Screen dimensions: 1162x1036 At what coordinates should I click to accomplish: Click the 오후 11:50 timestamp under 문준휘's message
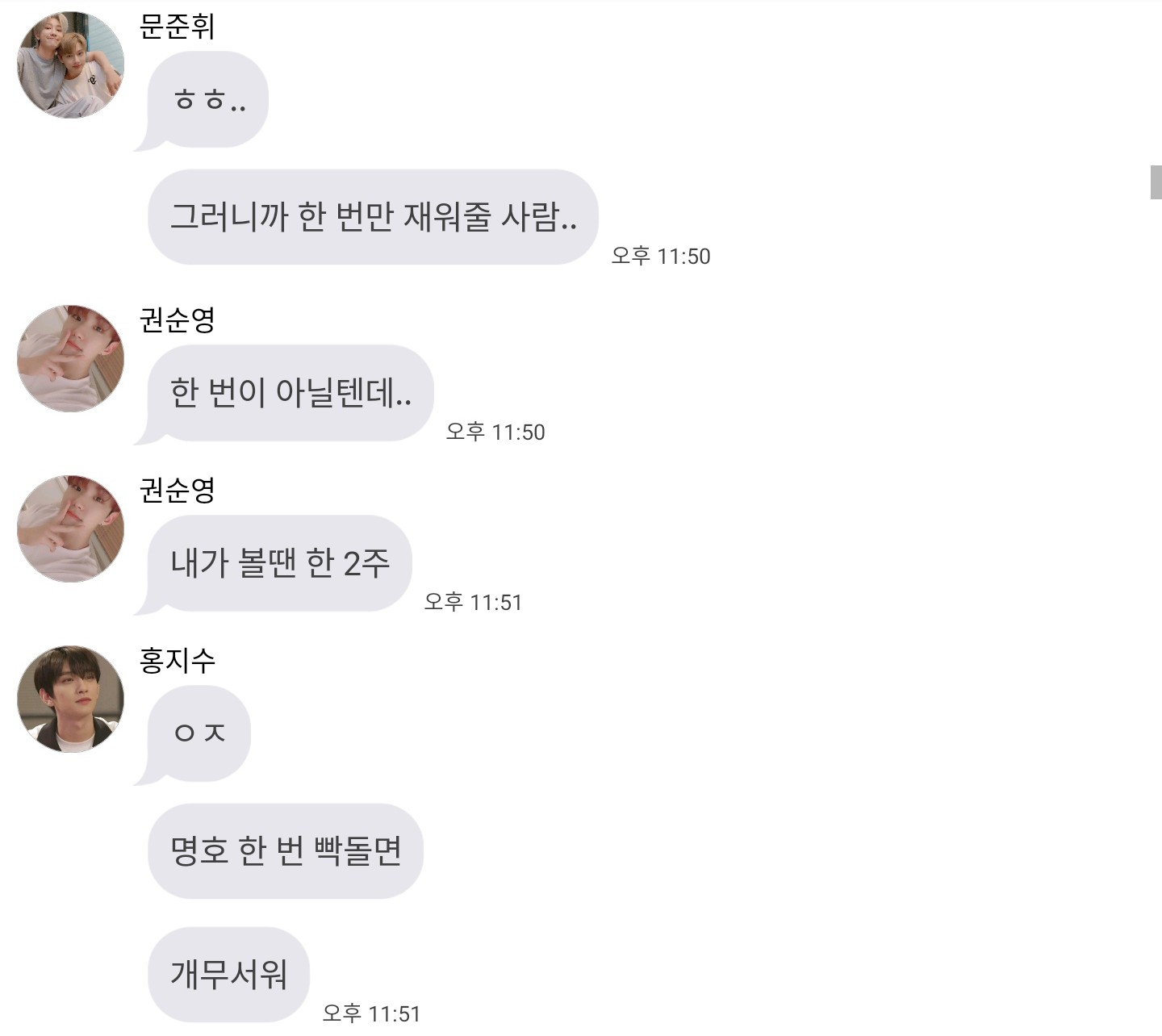point(661,257)
